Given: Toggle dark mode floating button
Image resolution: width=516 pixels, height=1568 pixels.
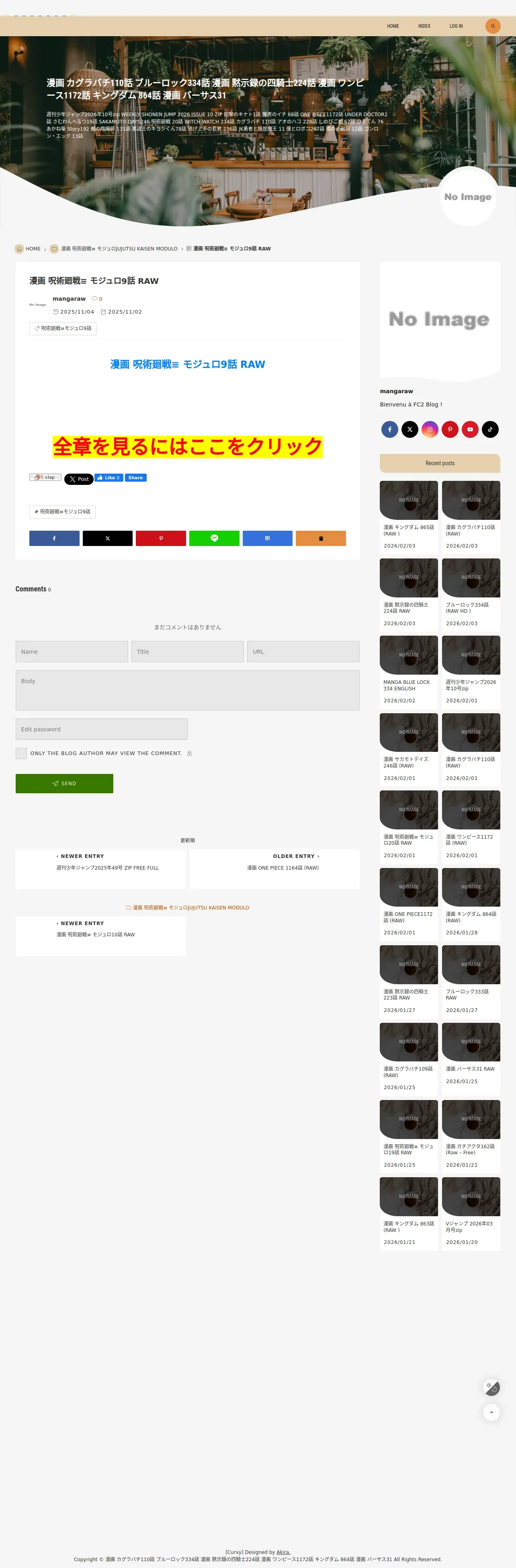Looking at the screenshot, I should point(491,1387).
